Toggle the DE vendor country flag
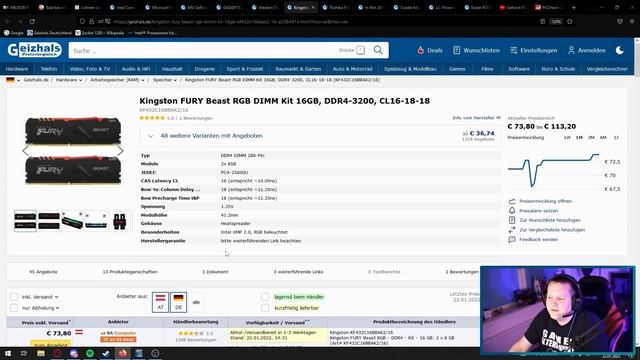The image size is (640, 360). 178,302
